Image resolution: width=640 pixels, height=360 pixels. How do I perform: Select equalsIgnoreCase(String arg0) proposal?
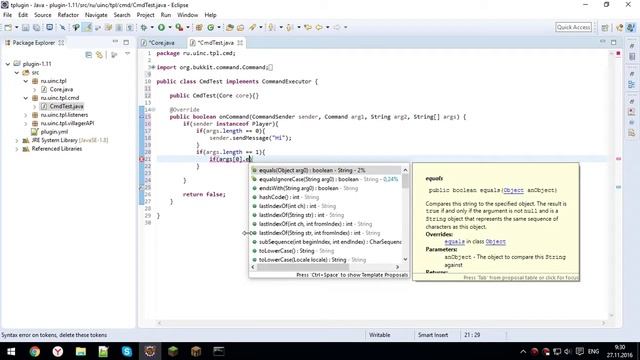(326, 179)
